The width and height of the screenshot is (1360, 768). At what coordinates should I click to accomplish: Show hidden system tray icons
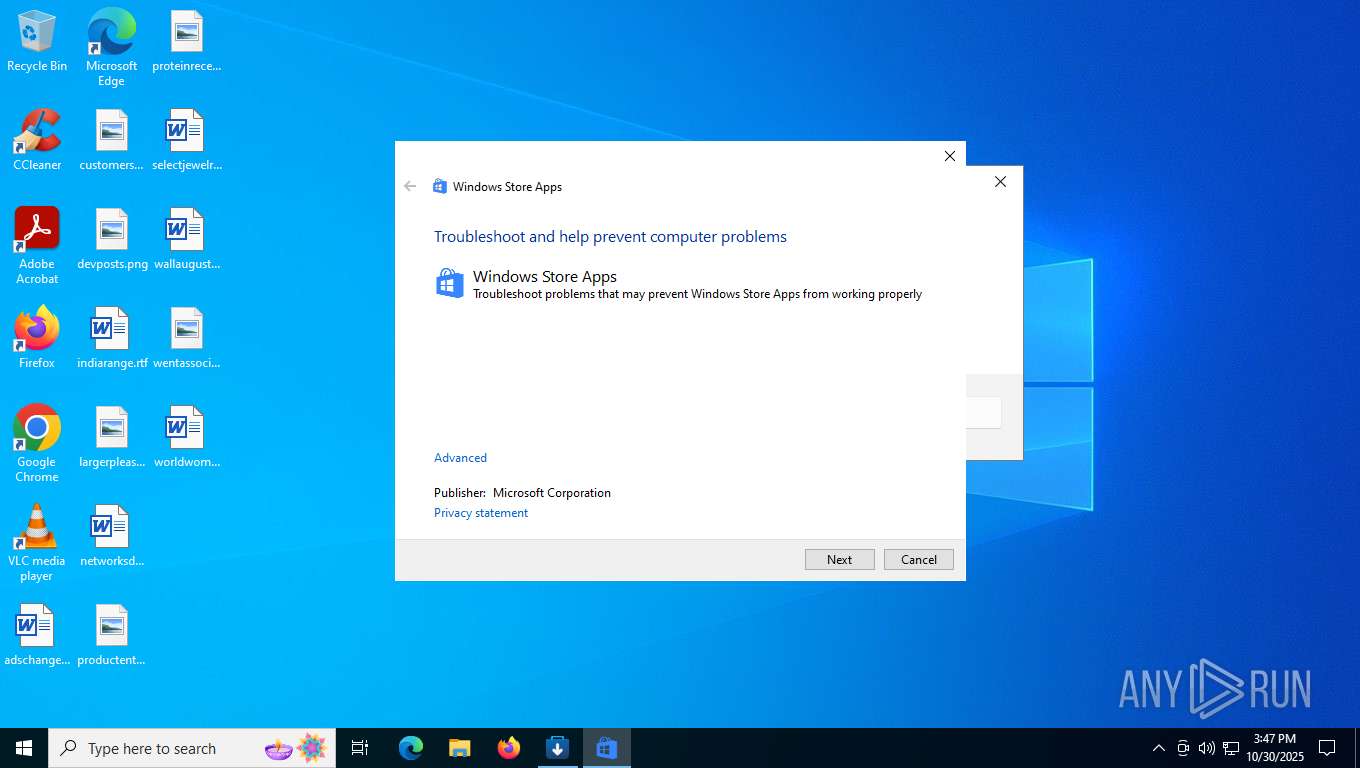coord(1159,748)
